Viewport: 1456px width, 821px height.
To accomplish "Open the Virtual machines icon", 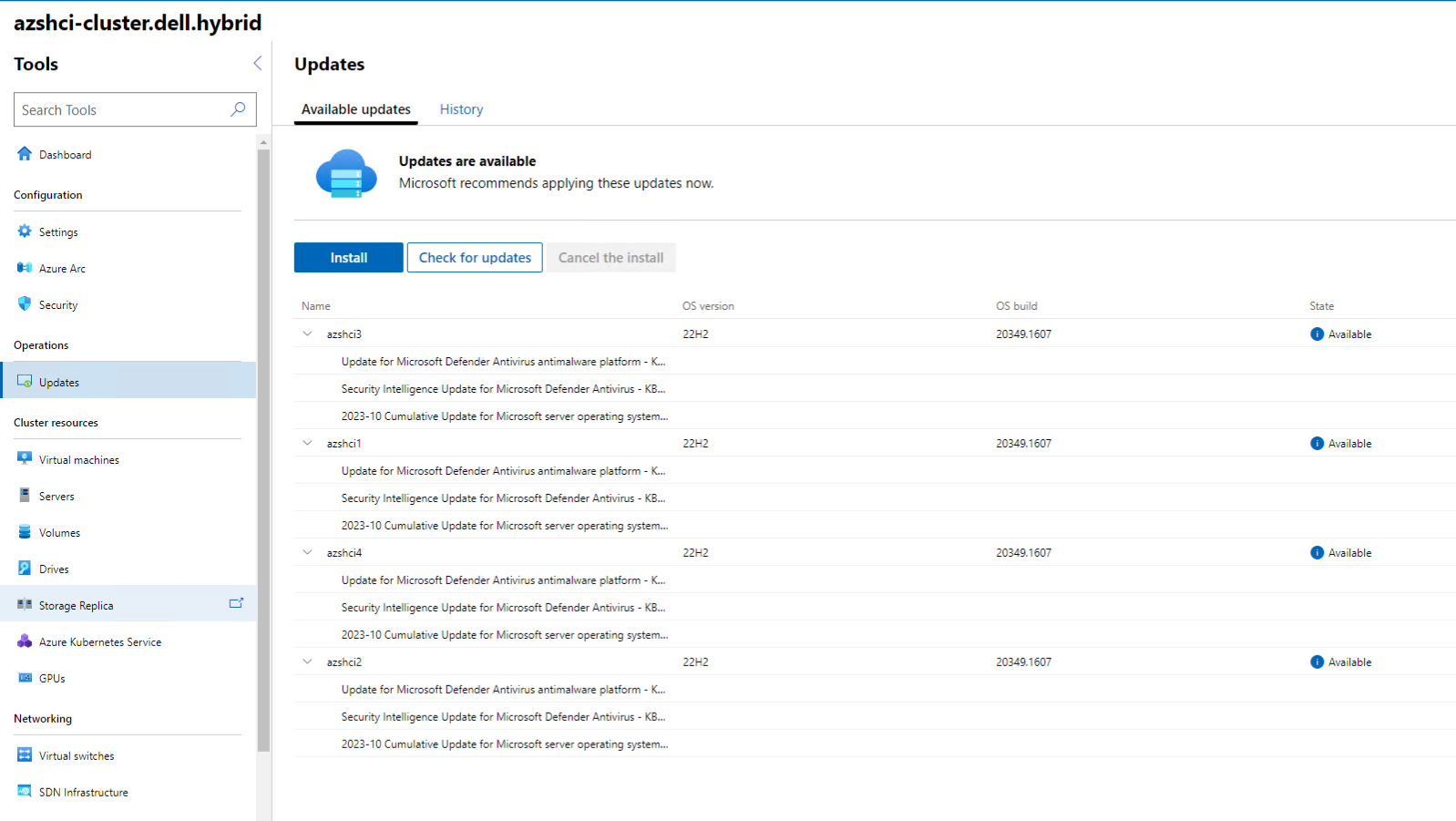I will pos(25,459).
